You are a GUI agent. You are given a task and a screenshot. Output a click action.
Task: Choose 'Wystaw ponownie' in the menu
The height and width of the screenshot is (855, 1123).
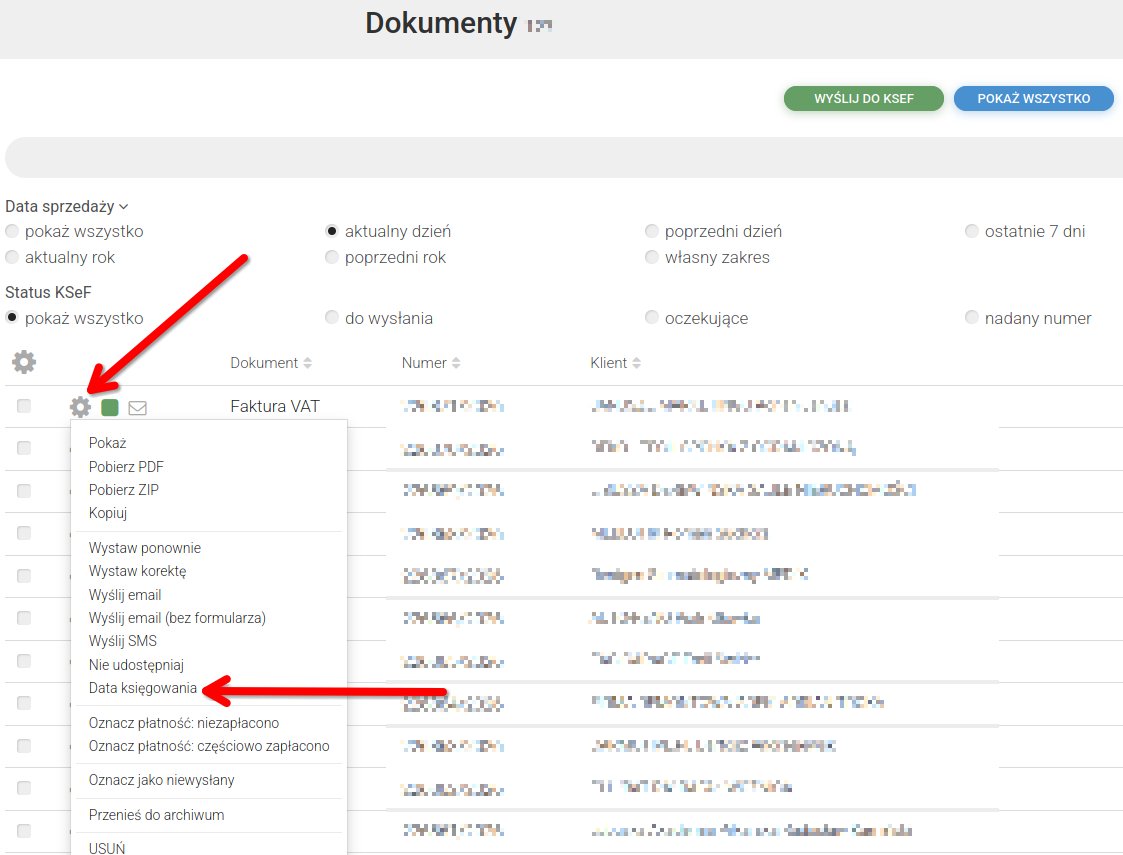pos(145,548)
